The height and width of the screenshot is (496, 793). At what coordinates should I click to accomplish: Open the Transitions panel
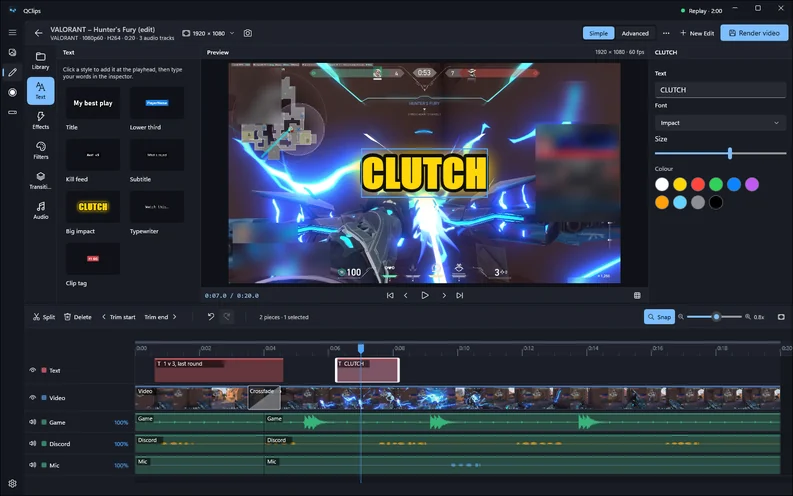pos(40,181)
